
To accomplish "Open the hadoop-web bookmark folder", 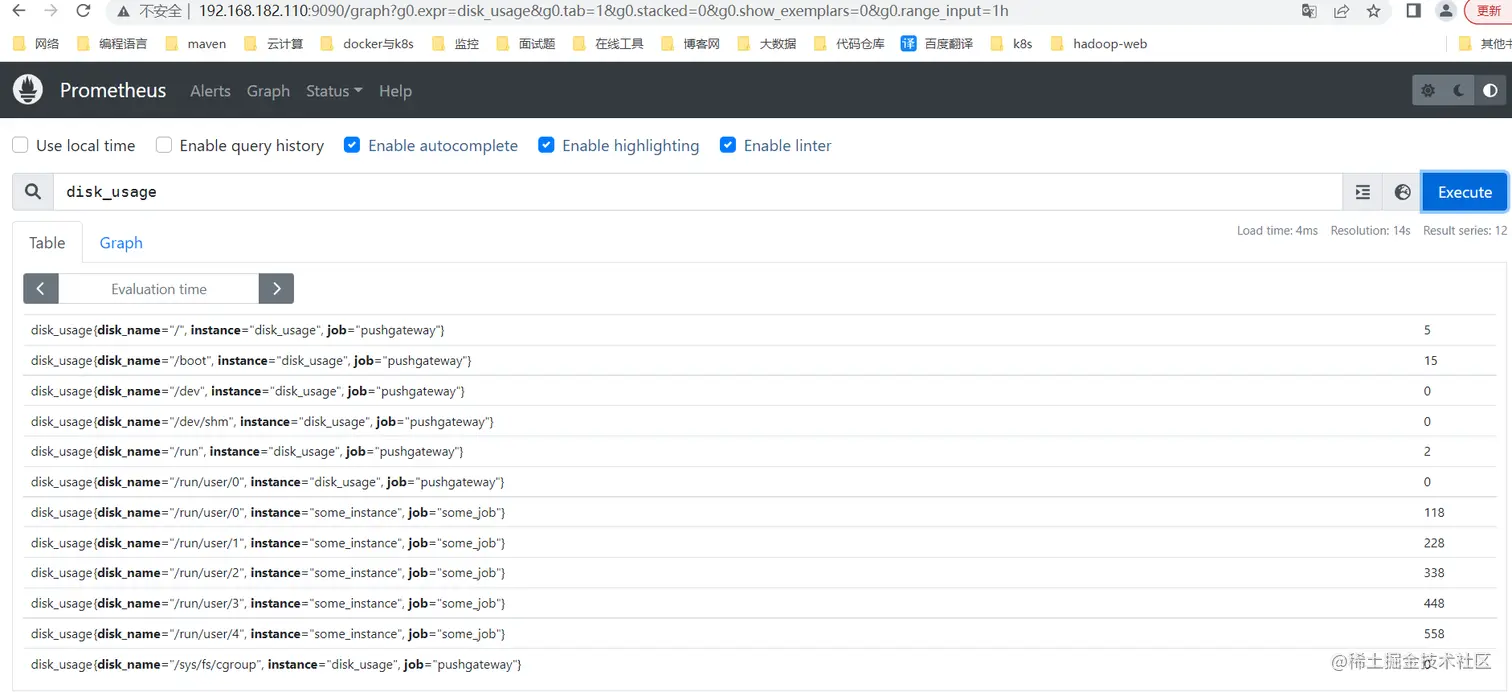I will point(1098,44).
